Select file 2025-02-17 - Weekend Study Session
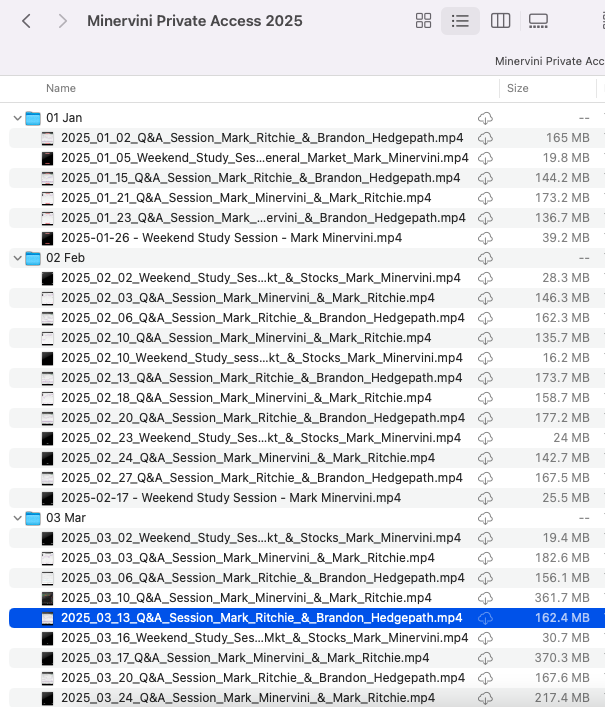The width and height of the screenshot is (605, 707). click(x=231, y=497)
